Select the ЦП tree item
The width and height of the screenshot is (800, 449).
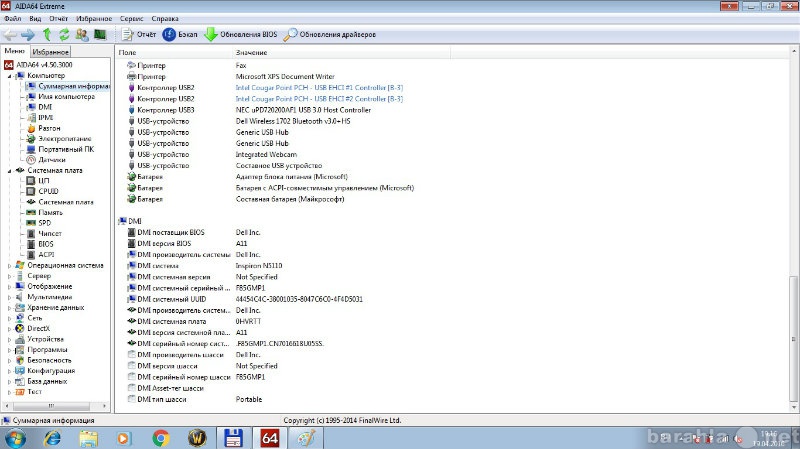pyautogui.click(x=38, y=181)
